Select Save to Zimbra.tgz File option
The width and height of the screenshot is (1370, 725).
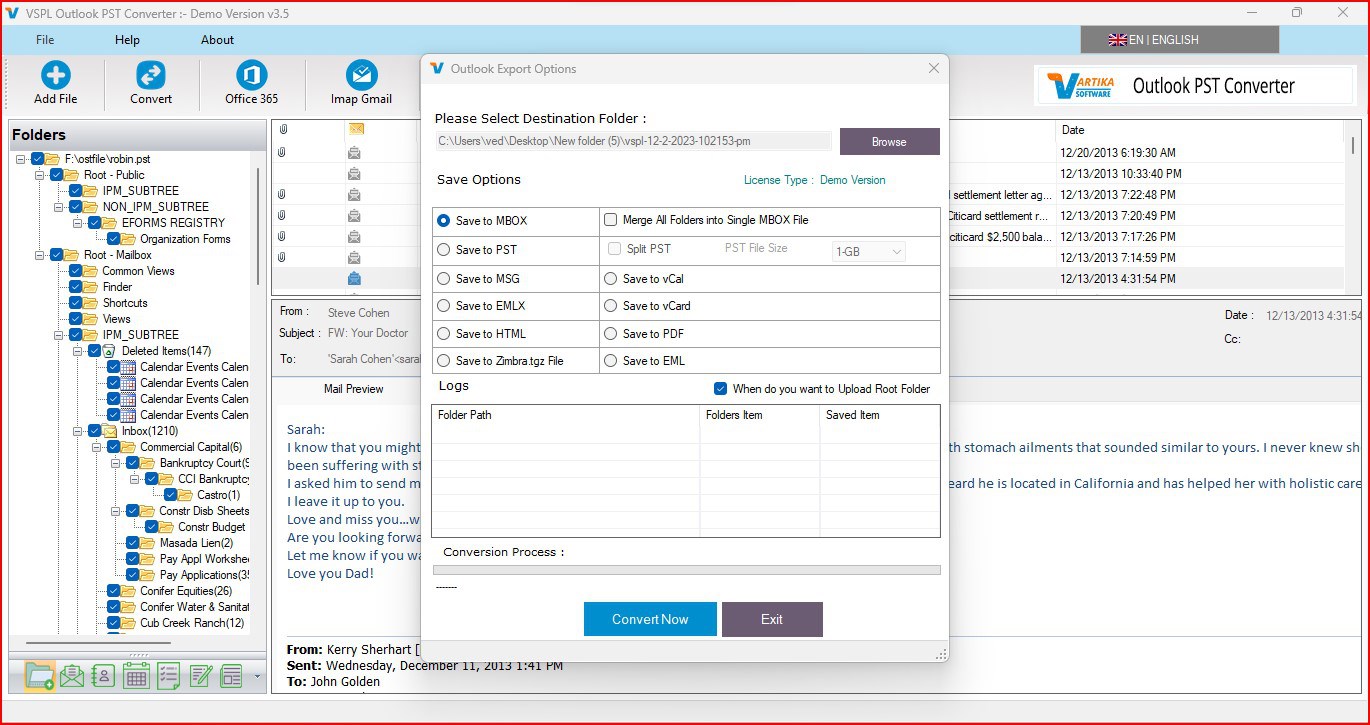click(443, 361)
